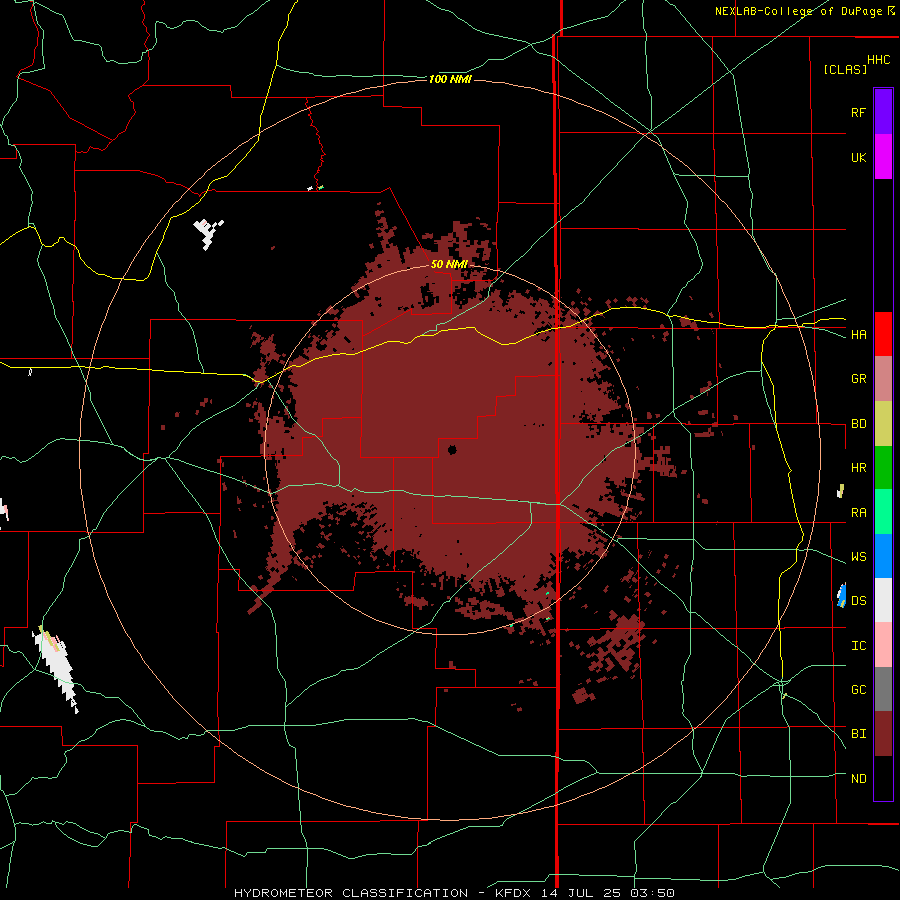This screenshot has height=900, width=900.
Task: Select the GR pink-brown legend swatch
Action: (x=883, y=379)
